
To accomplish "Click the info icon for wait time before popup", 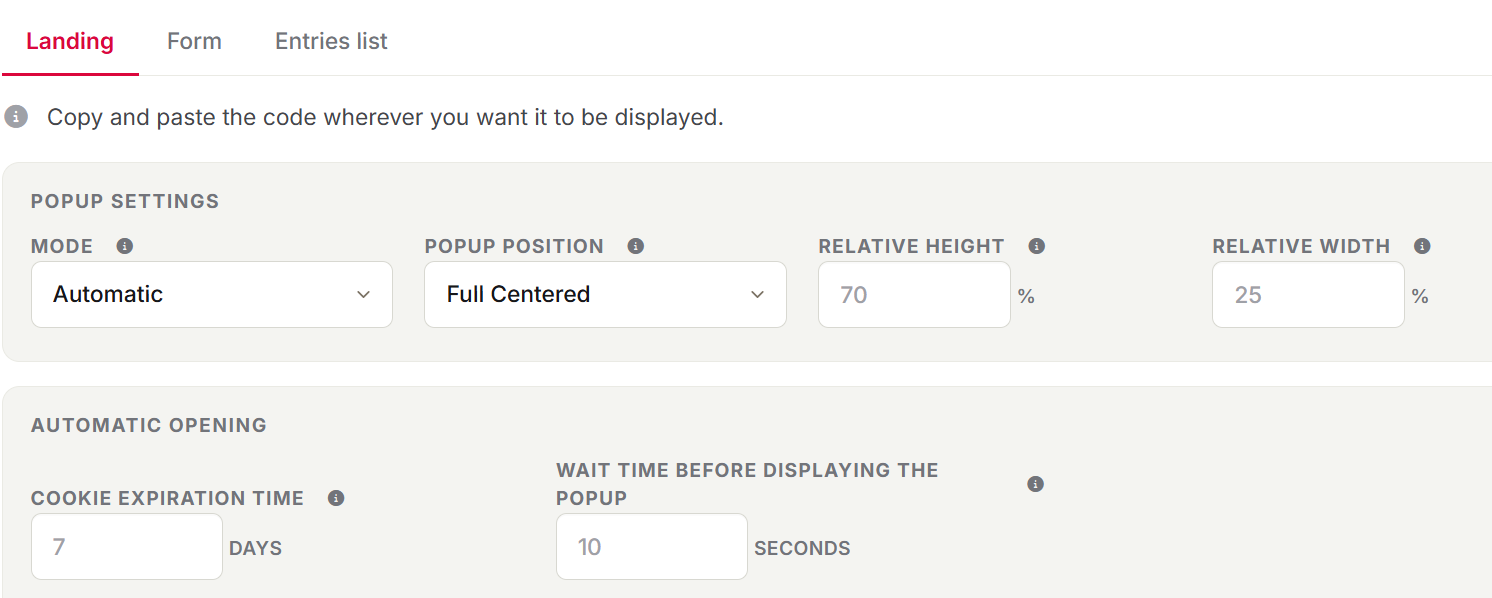I will point(1036,484).
